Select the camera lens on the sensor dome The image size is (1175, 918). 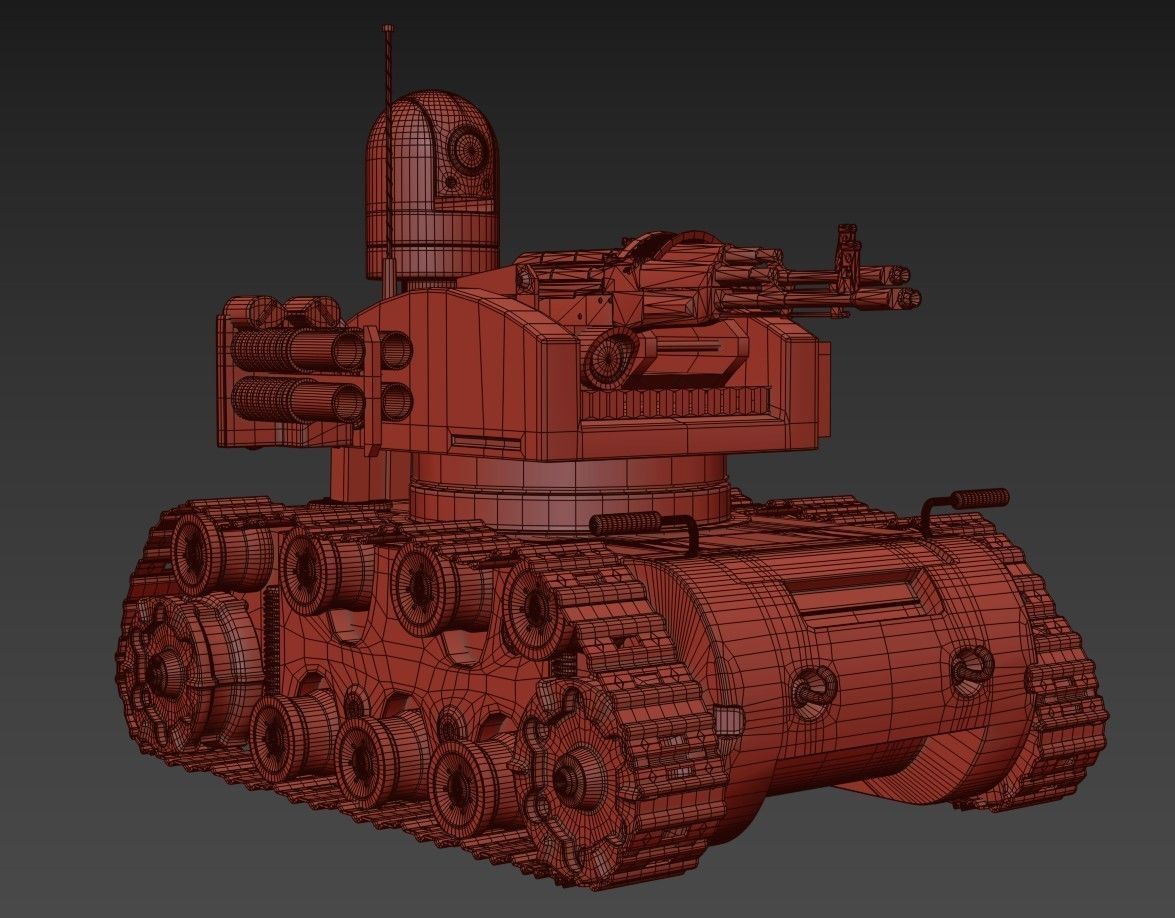[x=466, y=152]
